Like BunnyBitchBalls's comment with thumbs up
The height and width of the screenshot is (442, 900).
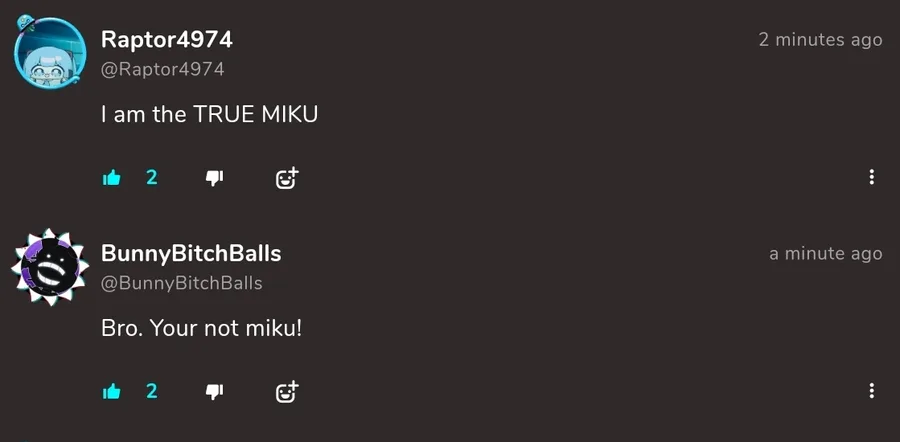pyautogui.click(x=112, y=391)
